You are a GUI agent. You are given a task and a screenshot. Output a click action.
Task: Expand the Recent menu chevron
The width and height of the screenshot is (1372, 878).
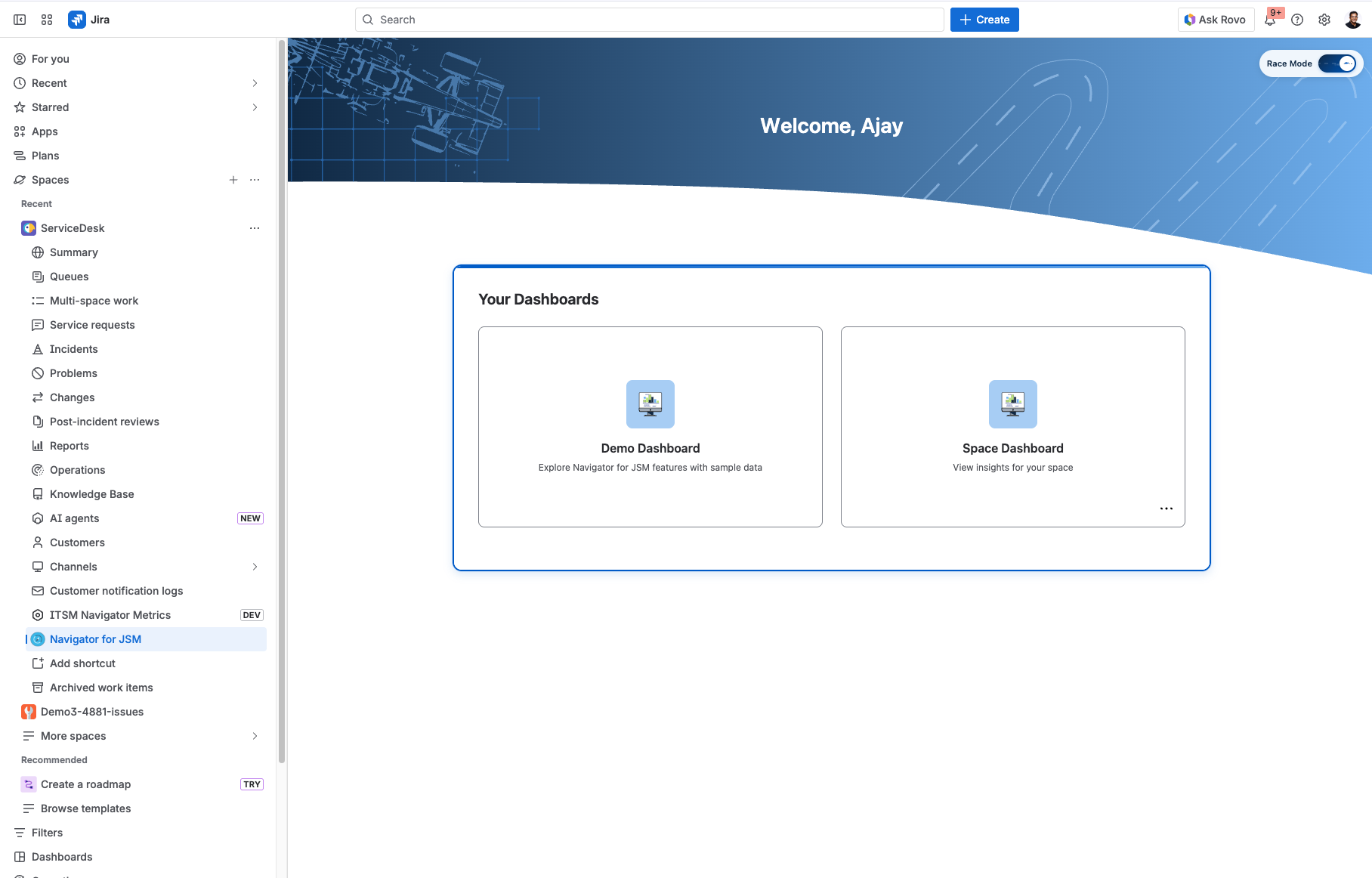[255, 83]
